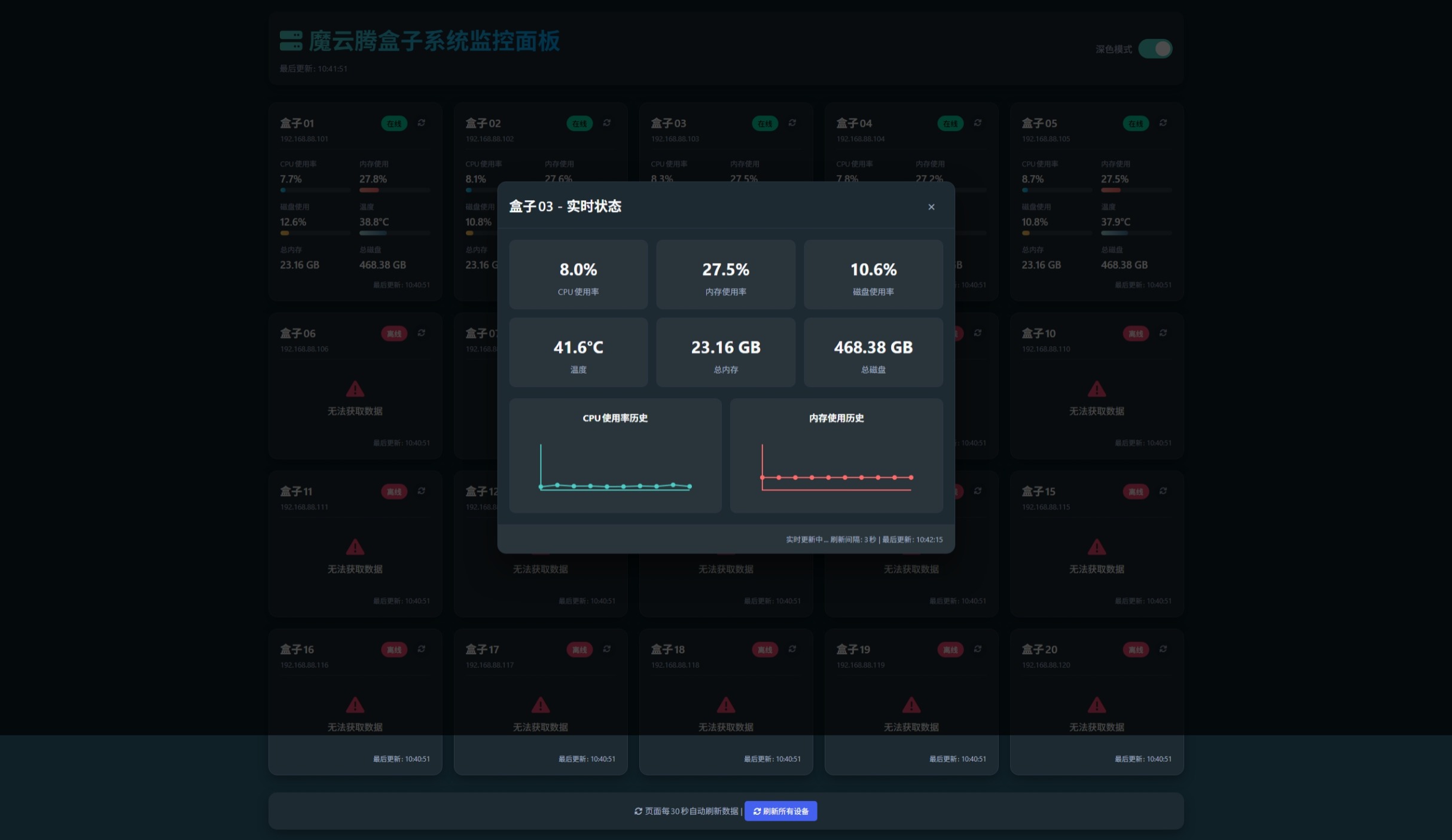Refresh the 盒子 10 device card
This screenshot has height=840, width=1452.
1163,333
